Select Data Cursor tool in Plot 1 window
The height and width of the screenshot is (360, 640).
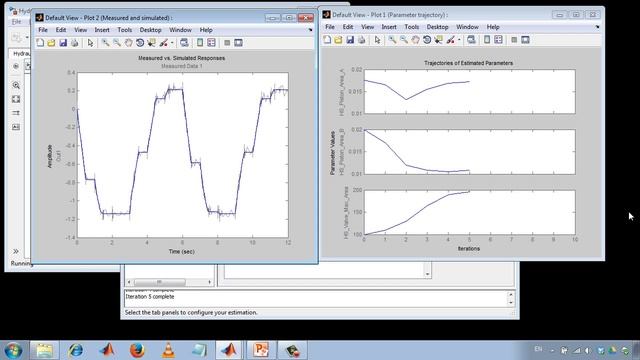tap(438, 40)
